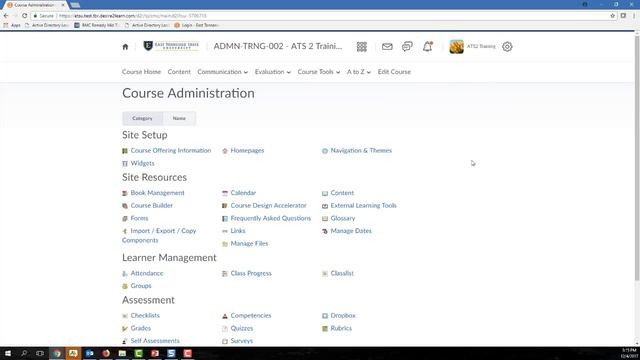The height and width of the screenshot is (360, 640).
Task: Expand the A to Z dropdown menu
Action: pos(359,72)
